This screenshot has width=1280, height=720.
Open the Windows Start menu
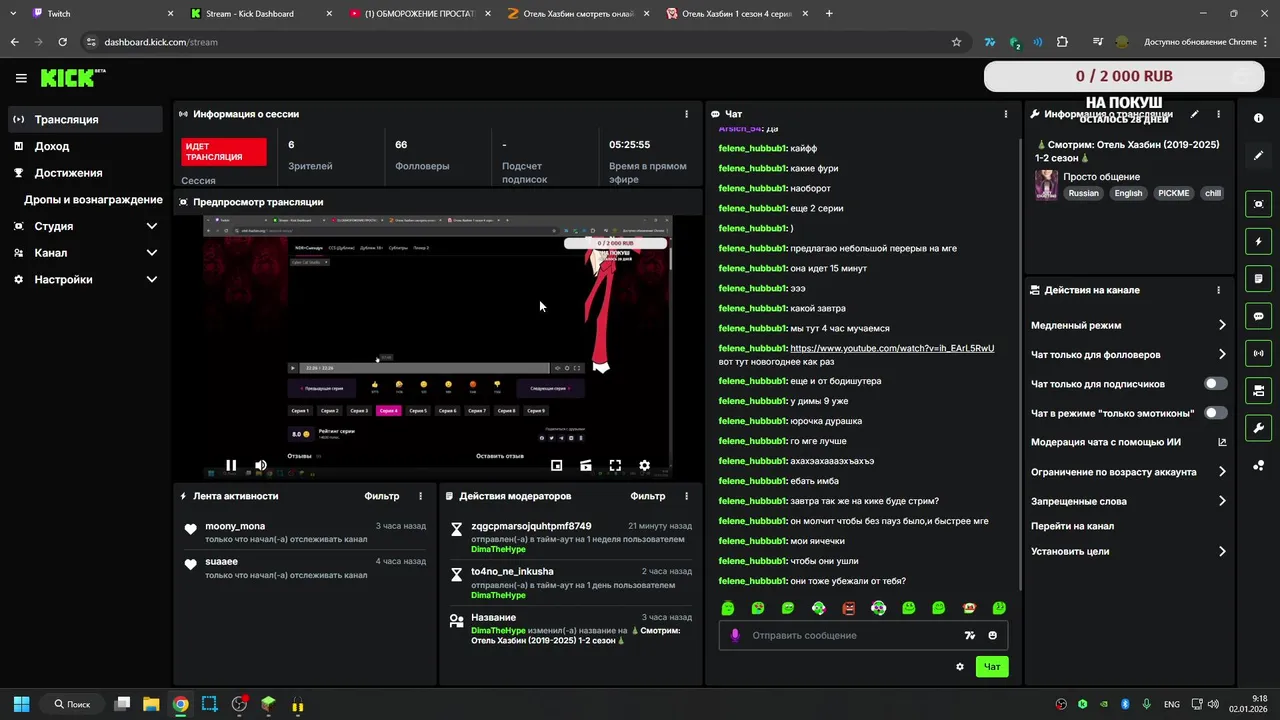(x=21, y=704)
